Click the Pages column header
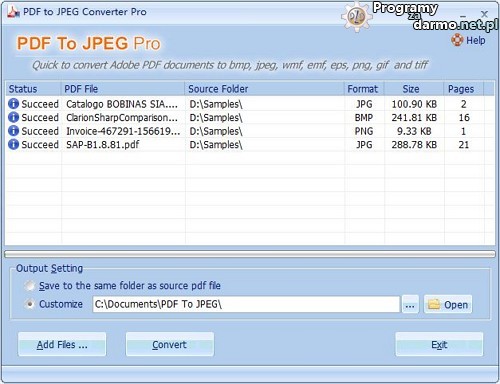 point(464,89)
